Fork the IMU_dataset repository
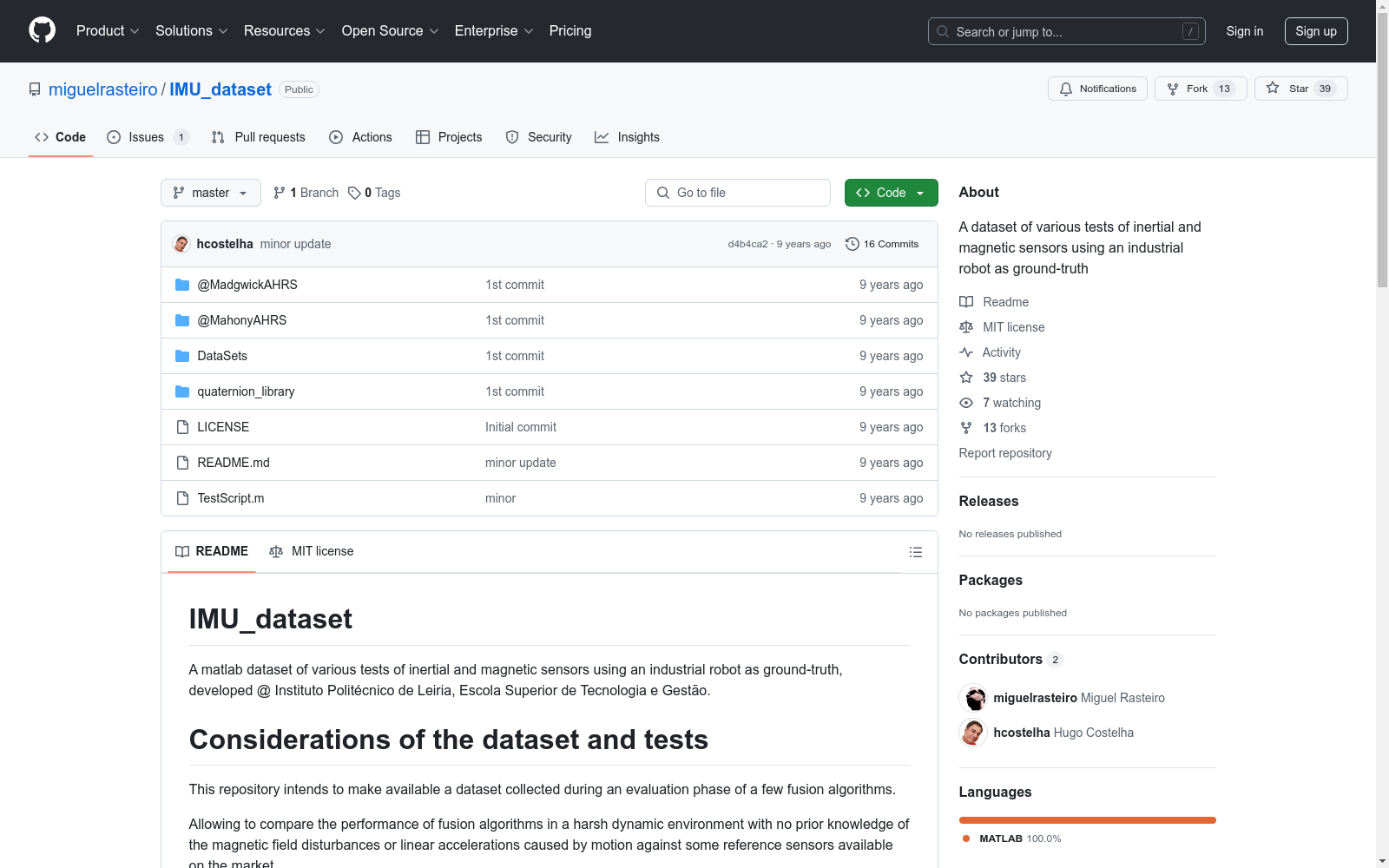Image resolution: width=1389 pixels, height=868 pixels. point(1200,89)
